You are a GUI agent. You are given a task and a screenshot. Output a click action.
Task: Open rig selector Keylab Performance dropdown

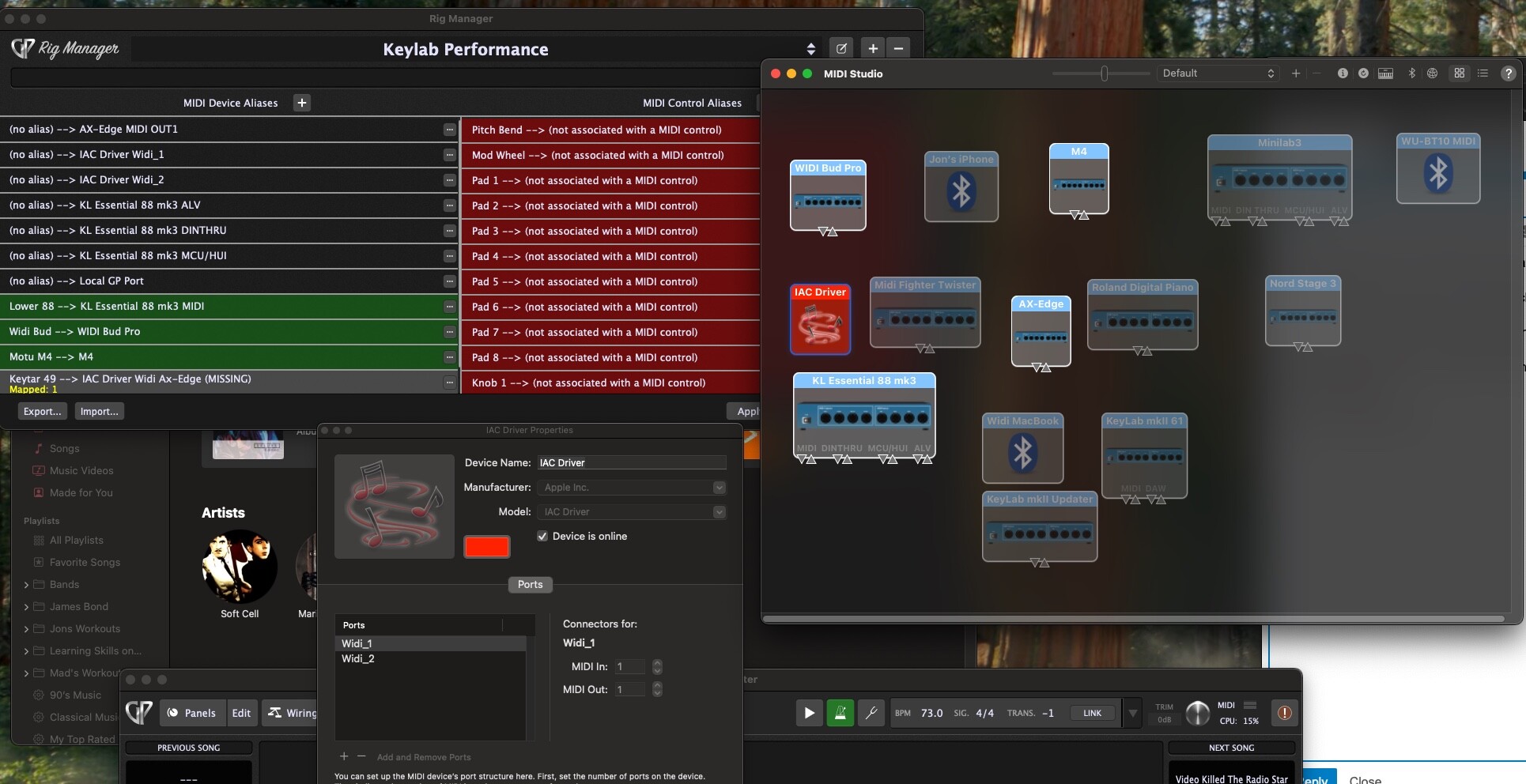pyautogui.click(x=810, y=49)
